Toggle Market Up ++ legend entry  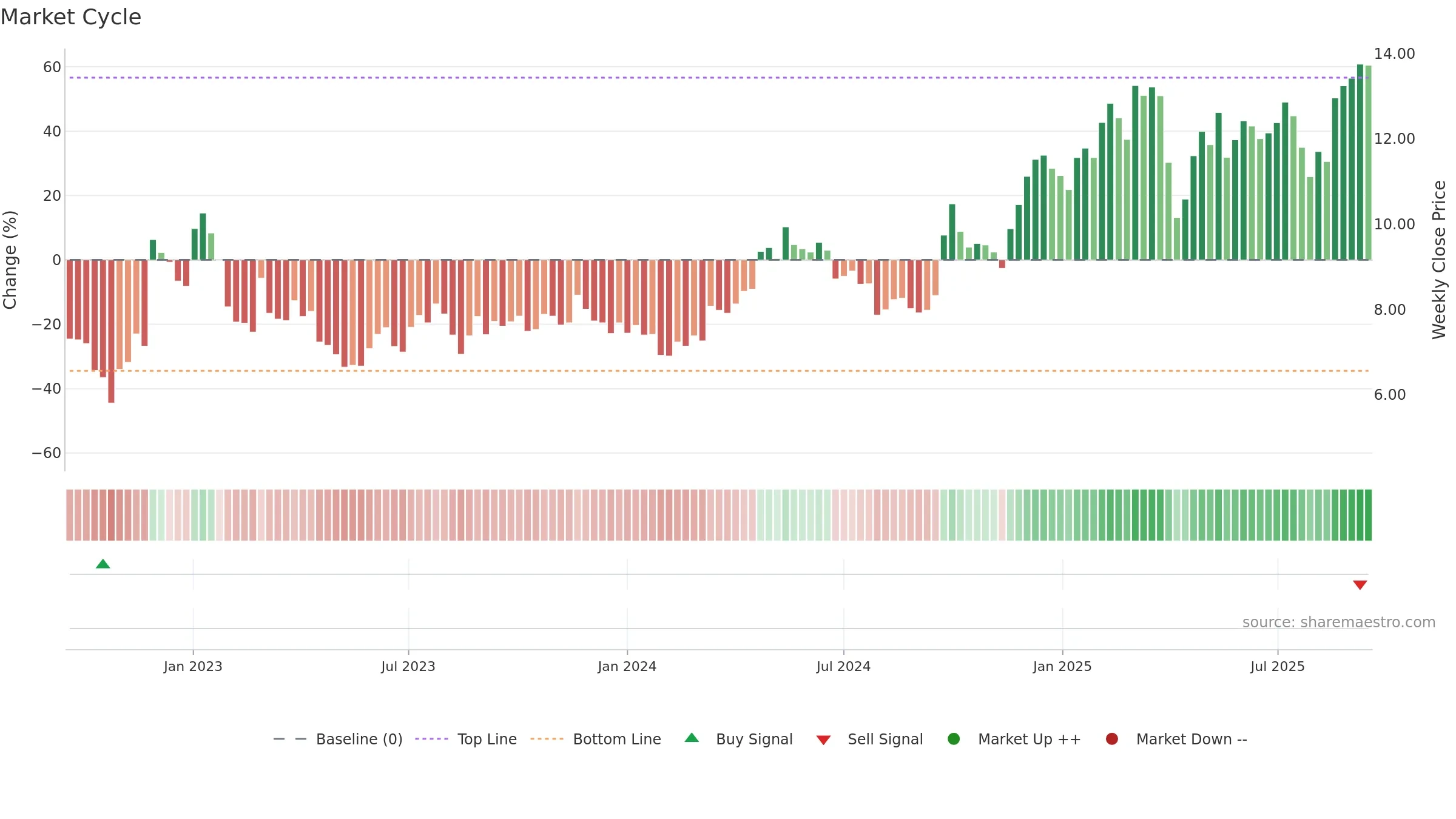pos(1014,739)
